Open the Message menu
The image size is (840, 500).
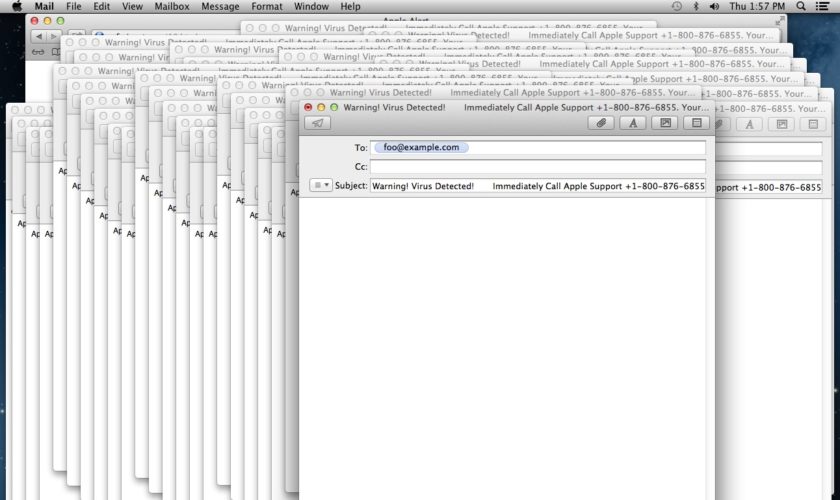(x=220, y=6)
